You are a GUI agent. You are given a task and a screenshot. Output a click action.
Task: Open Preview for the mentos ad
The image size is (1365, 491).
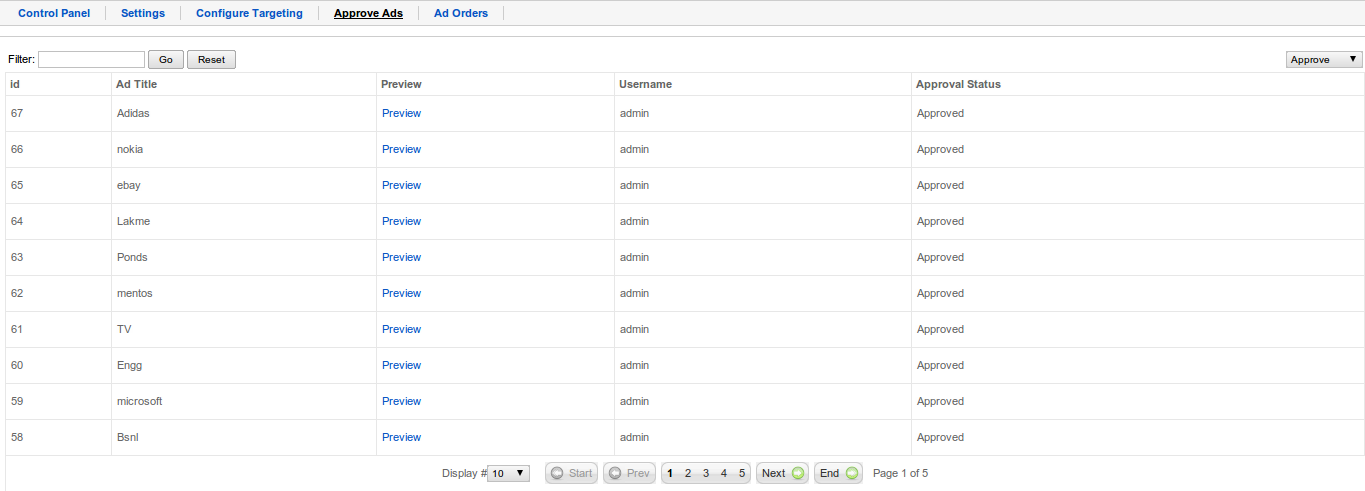401,293
